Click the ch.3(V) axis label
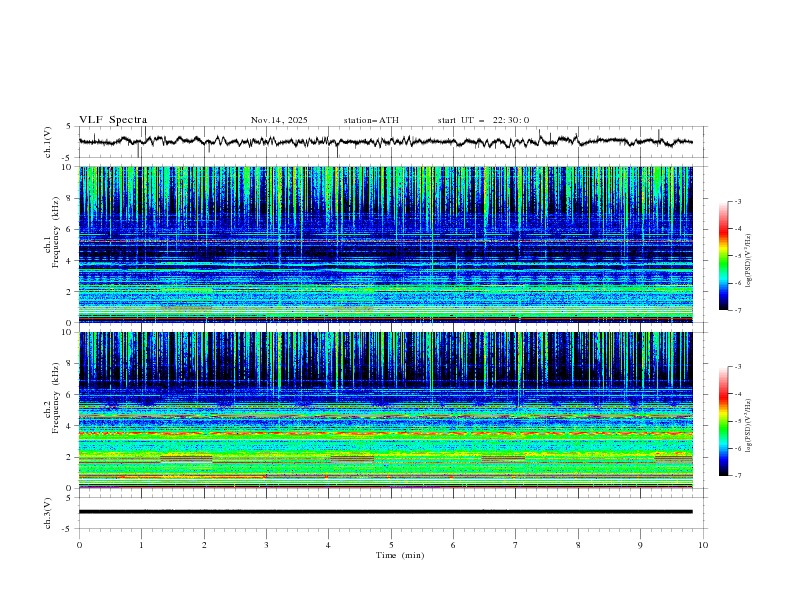The height and width of the screenshot is (612, 792). (x=48, y=512)
